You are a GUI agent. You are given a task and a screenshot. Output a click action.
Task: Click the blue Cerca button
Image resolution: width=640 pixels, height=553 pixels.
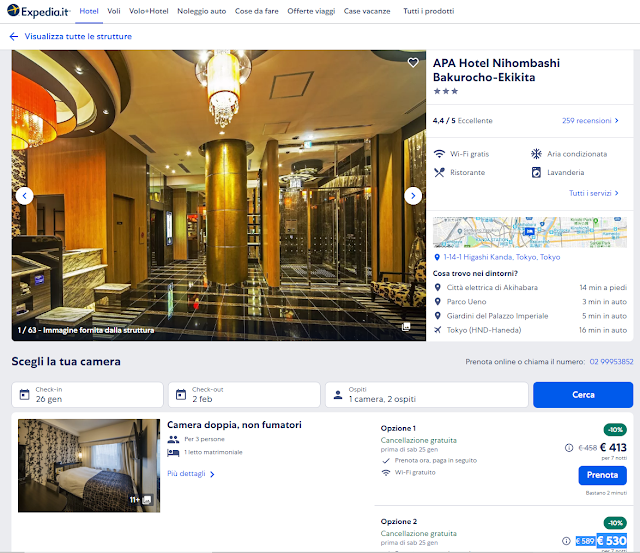click(x=583, y=395)
